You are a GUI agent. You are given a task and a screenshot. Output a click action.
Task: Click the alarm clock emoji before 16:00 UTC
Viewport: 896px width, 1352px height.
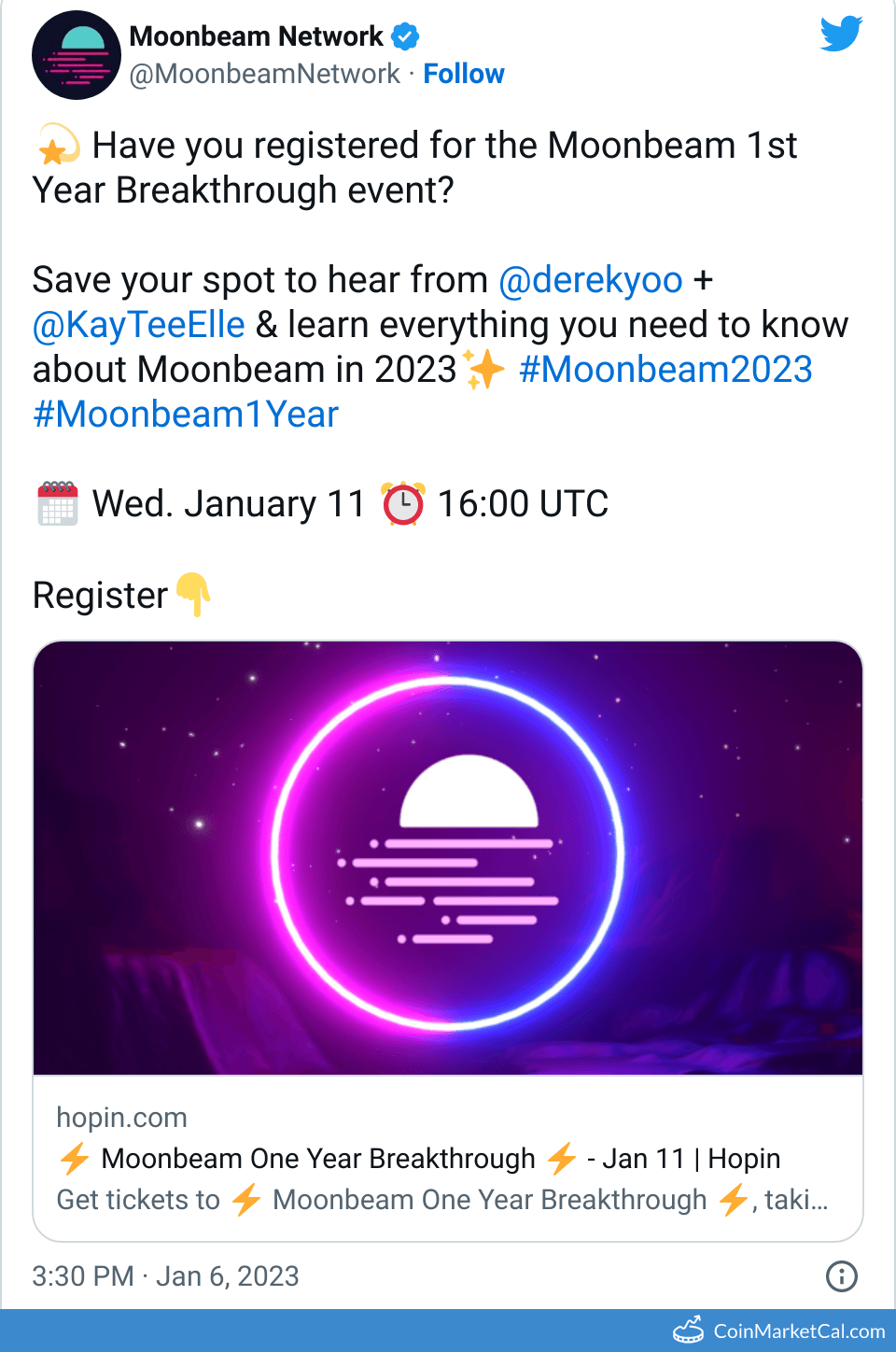tap(403, 503)
